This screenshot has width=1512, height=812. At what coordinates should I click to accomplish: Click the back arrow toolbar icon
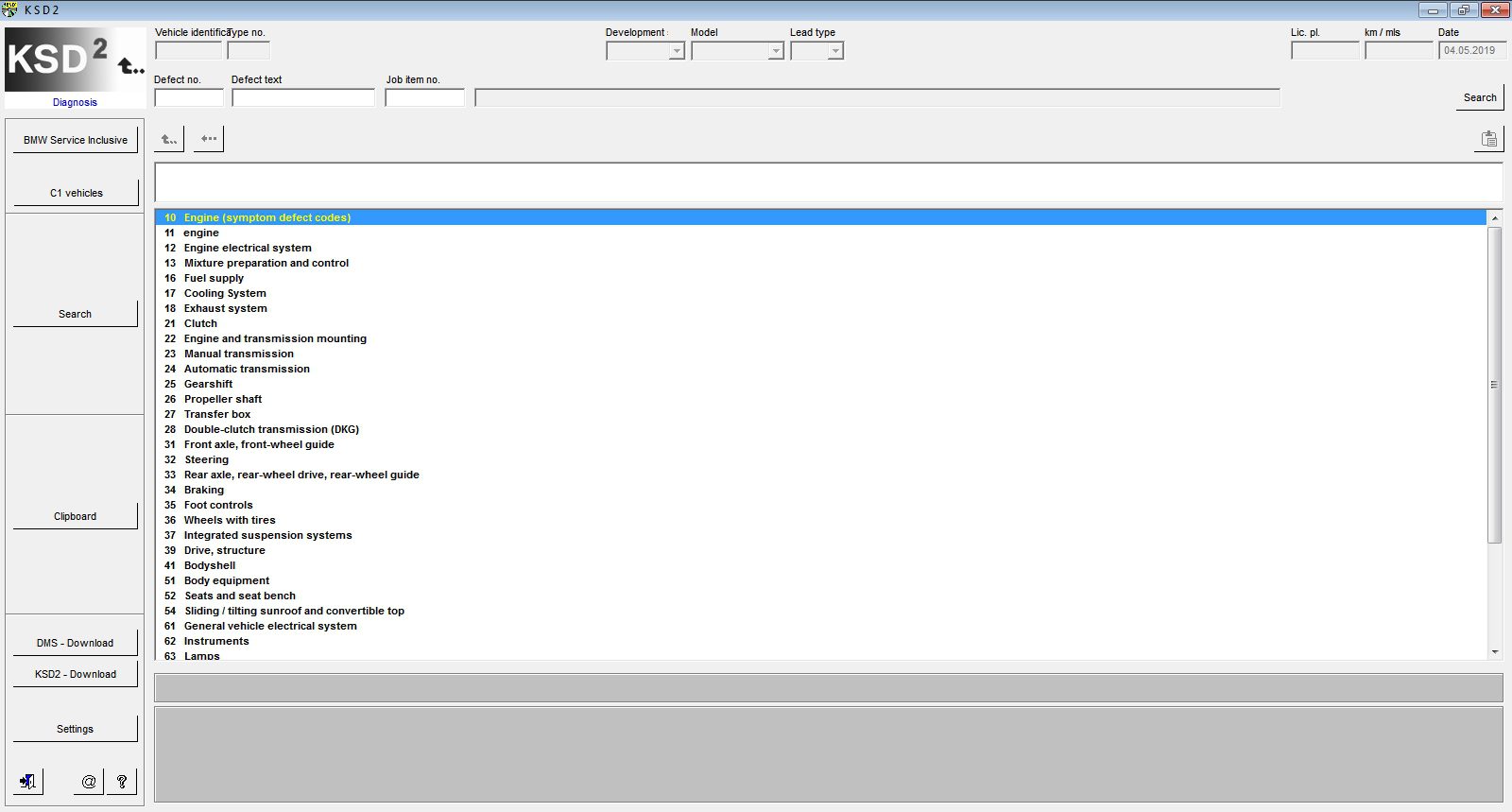coord(209,139)
